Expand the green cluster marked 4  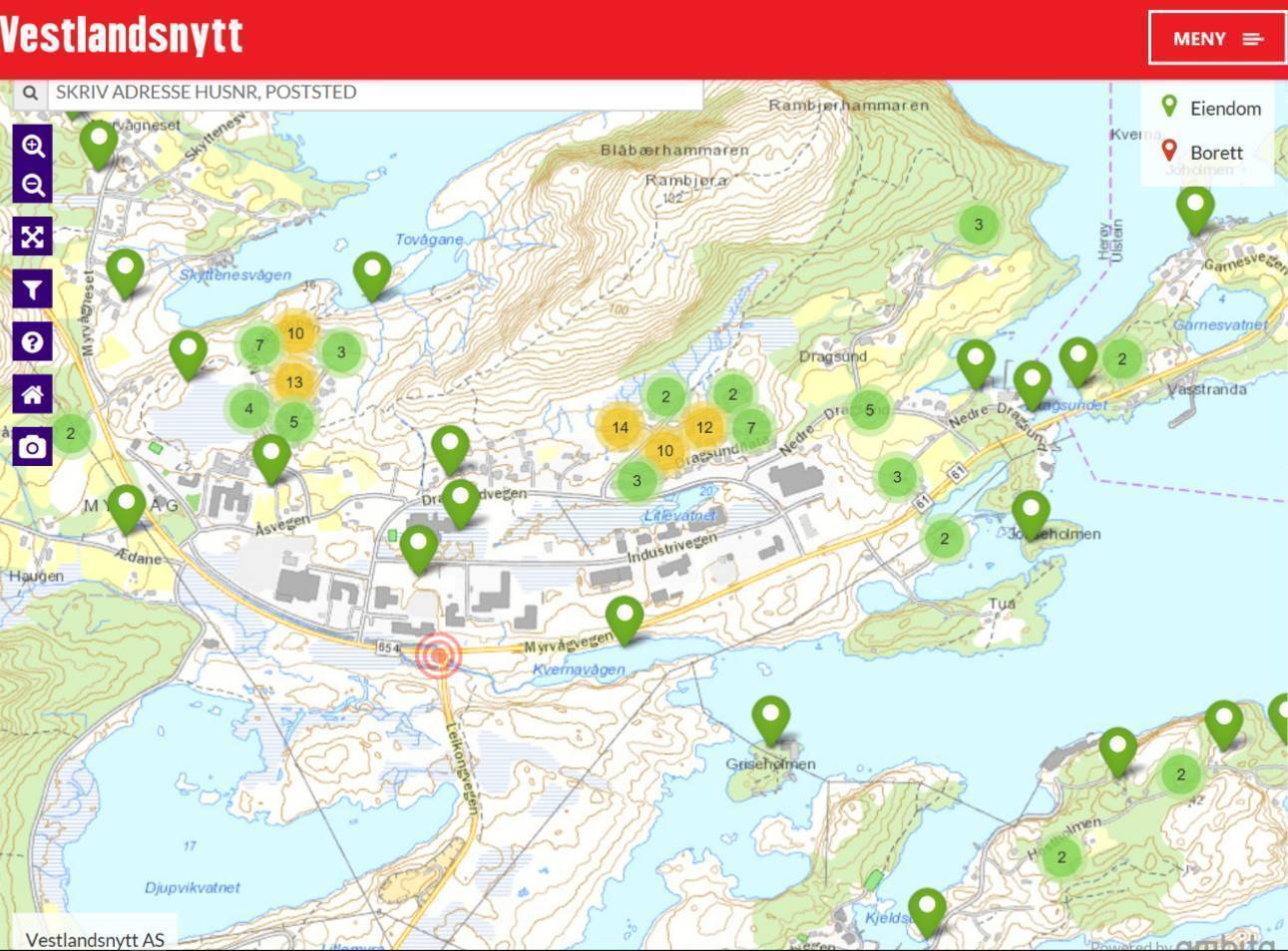pos(248,407)
